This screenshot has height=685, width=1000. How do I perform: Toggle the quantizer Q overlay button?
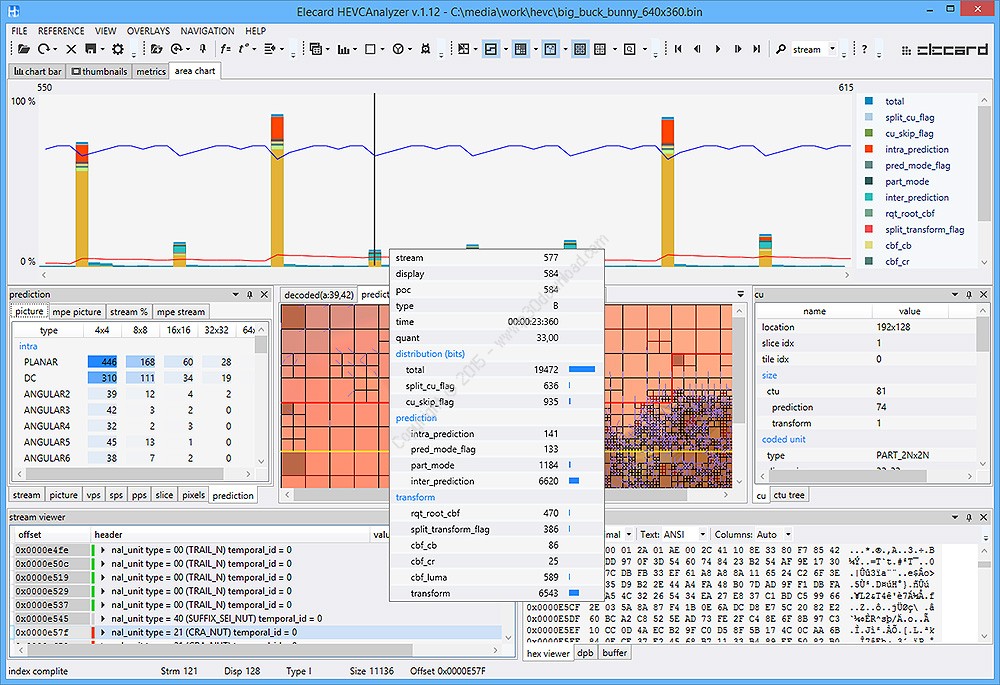(629, 49)
